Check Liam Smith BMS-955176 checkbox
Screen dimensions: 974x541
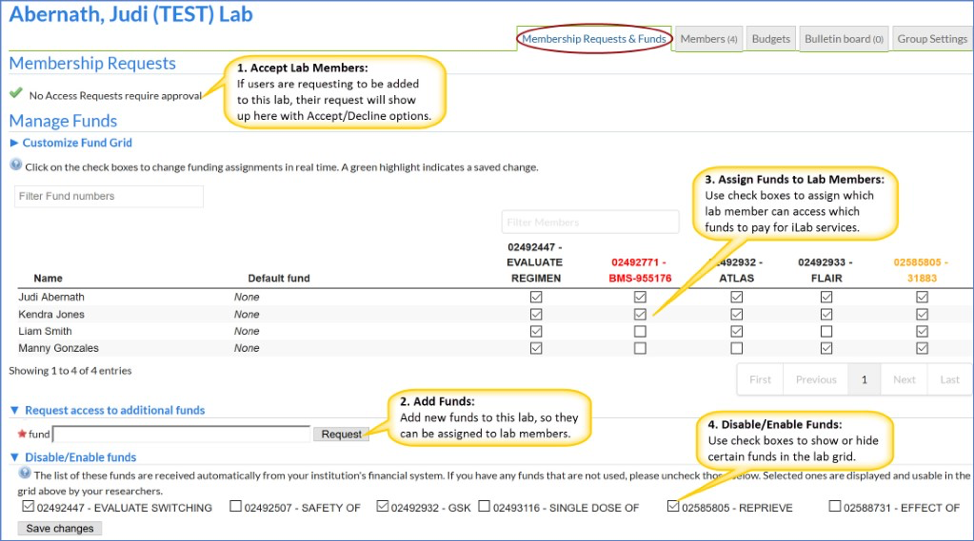tap(640, 332)
